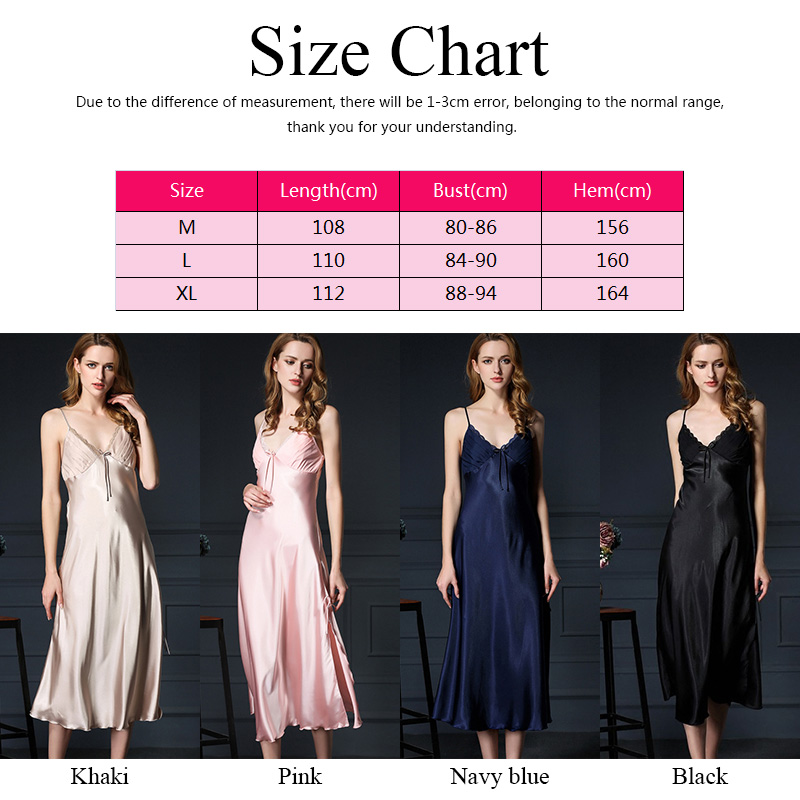The width and height of the screenshot is (800, 800).
Task: Click the Bust(cm) column header
Action: click(x=470, y=191)
